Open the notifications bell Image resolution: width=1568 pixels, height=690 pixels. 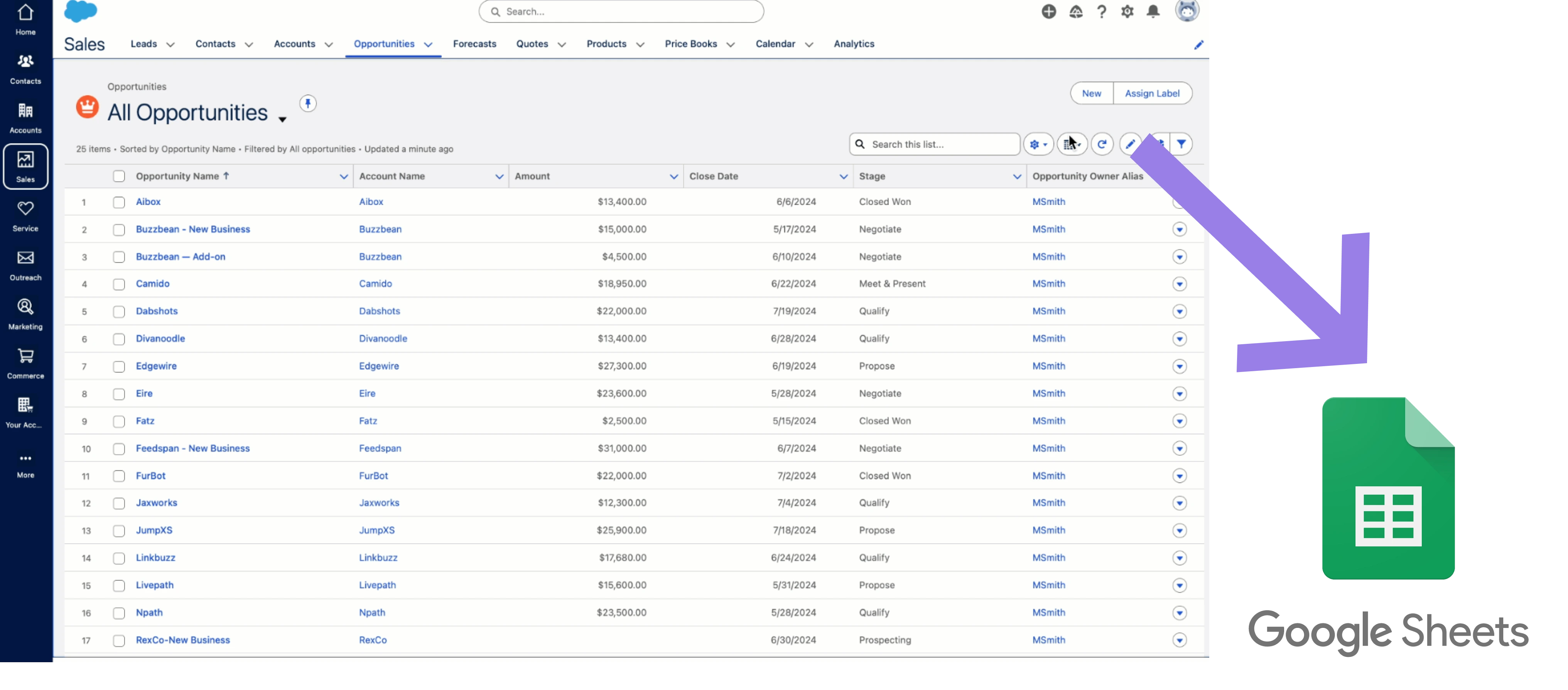[x=1153, y=12]
